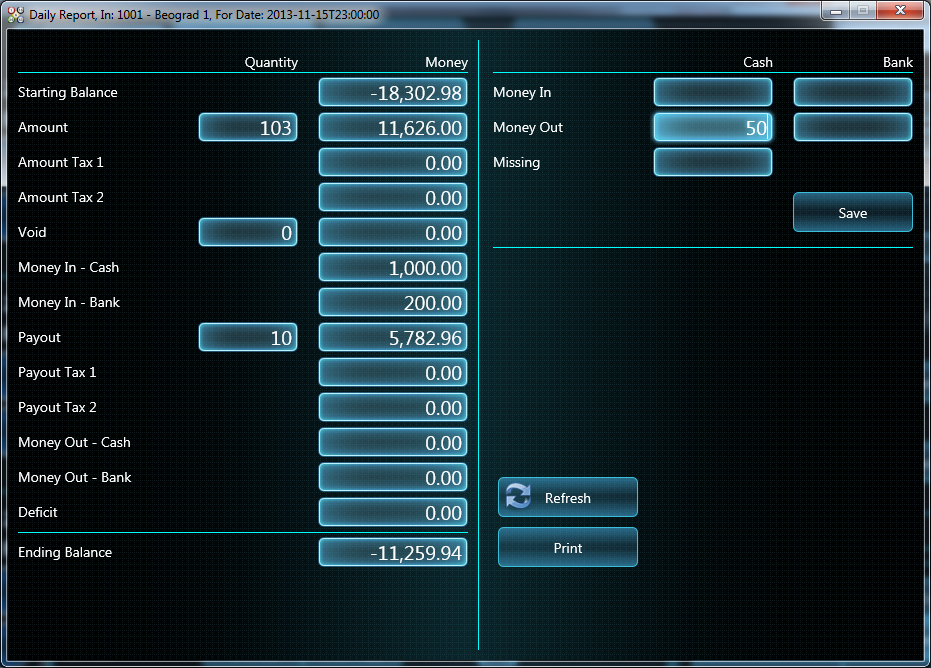Click the Missing label
Viewport: 931px width, 668px height.
pos(517,162)
